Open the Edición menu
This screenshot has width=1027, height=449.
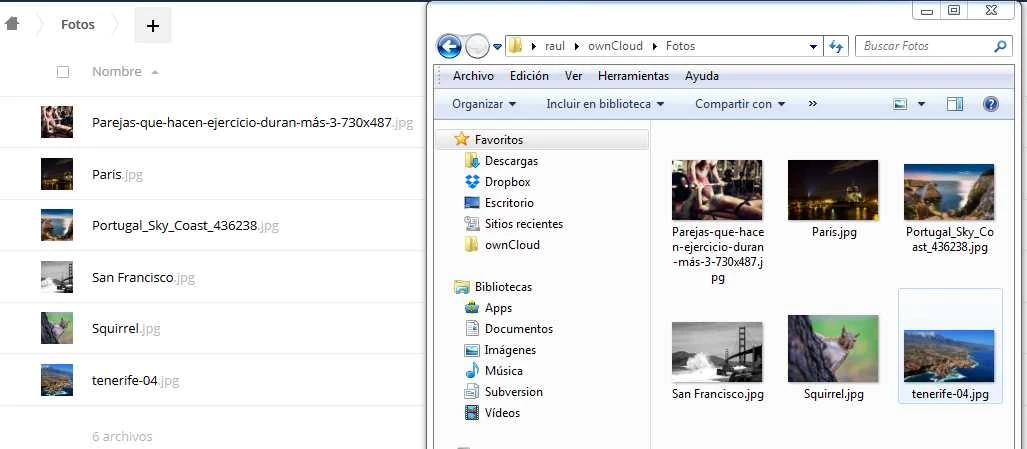[529, 76]
